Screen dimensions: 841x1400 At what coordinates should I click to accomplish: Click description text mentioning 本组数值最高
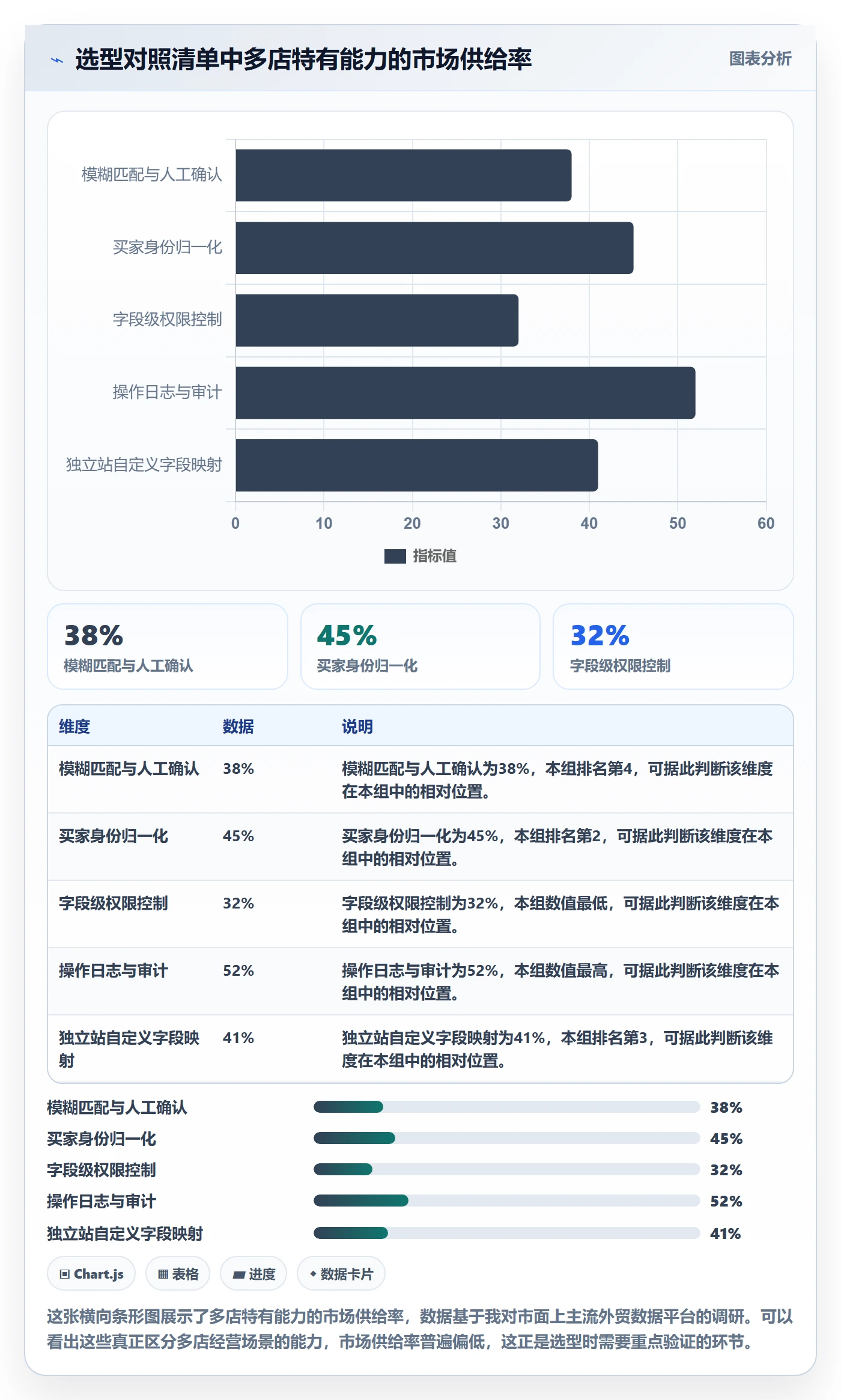click(560, 982)
